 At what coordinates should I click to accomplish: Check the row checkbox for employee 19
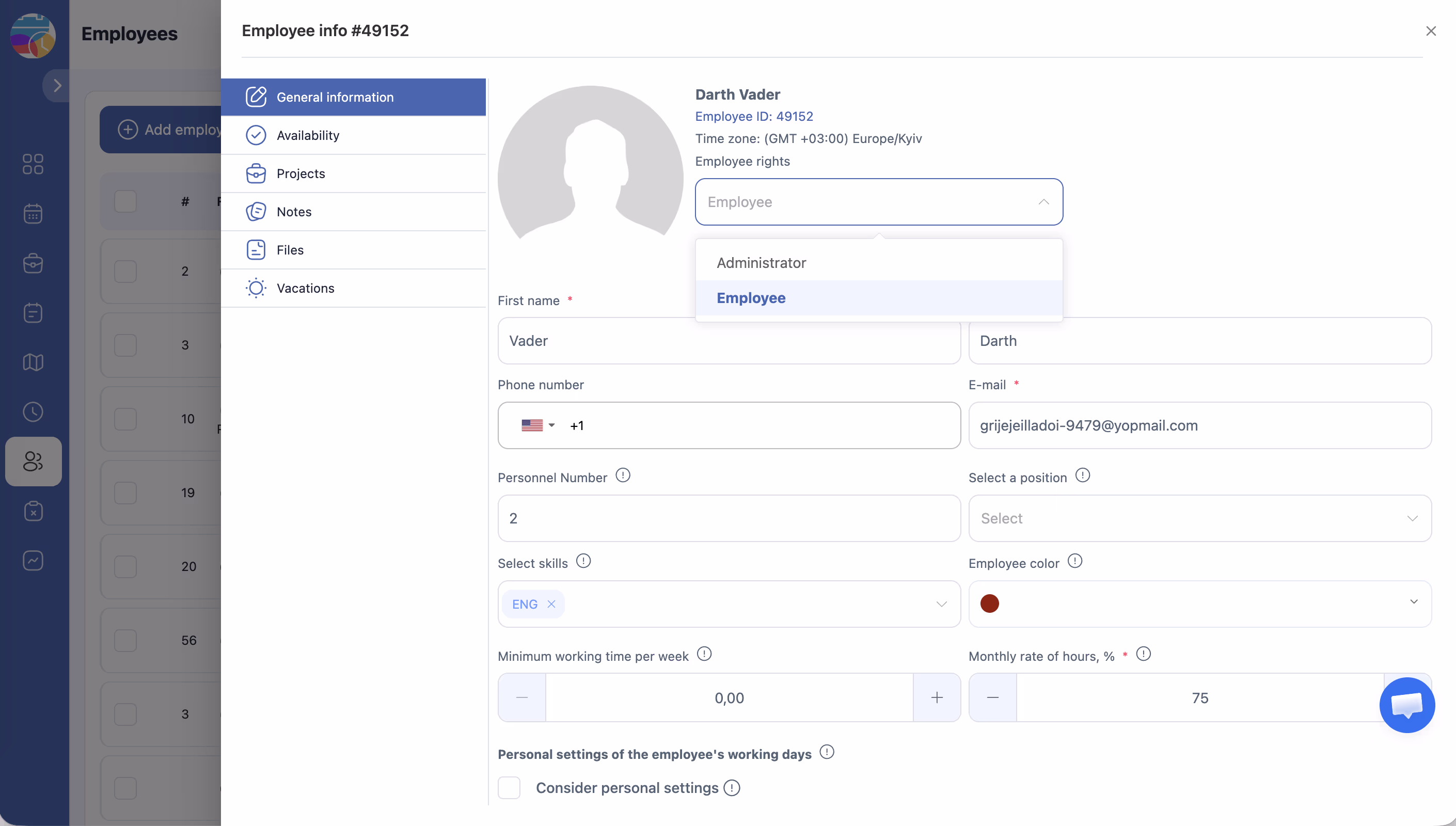(x=125, y=493)
